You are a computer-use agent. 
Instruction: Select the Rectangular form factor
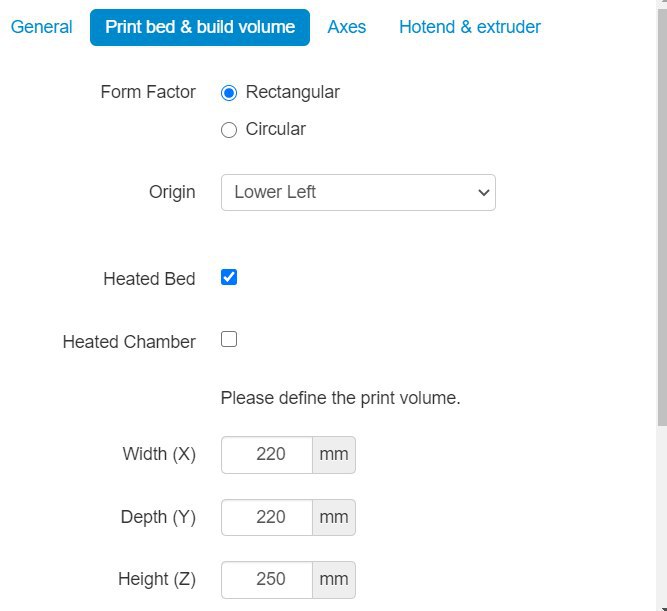(229, 93)
